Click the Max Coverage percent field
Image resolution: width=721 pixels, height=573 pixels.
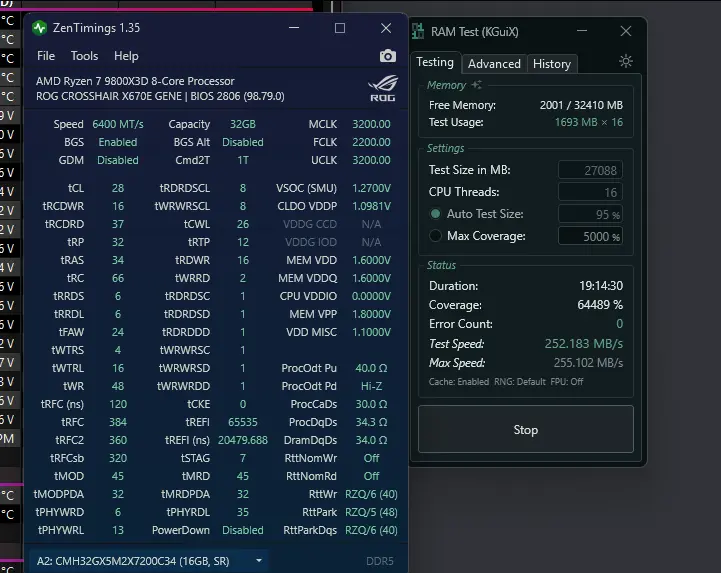(590, 236)
